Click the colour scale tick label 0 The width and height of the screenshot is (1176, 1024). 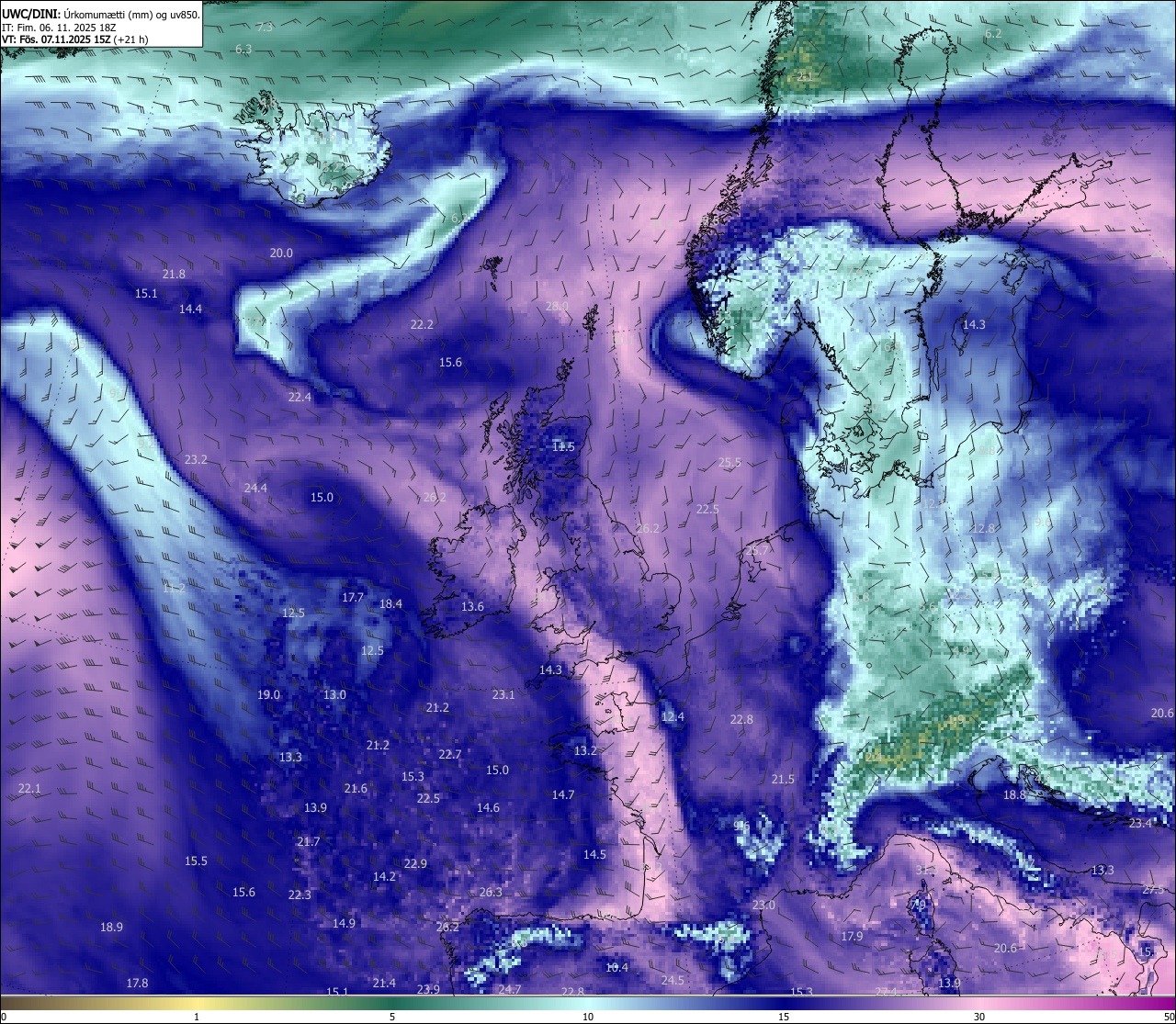click(4, 1017)
